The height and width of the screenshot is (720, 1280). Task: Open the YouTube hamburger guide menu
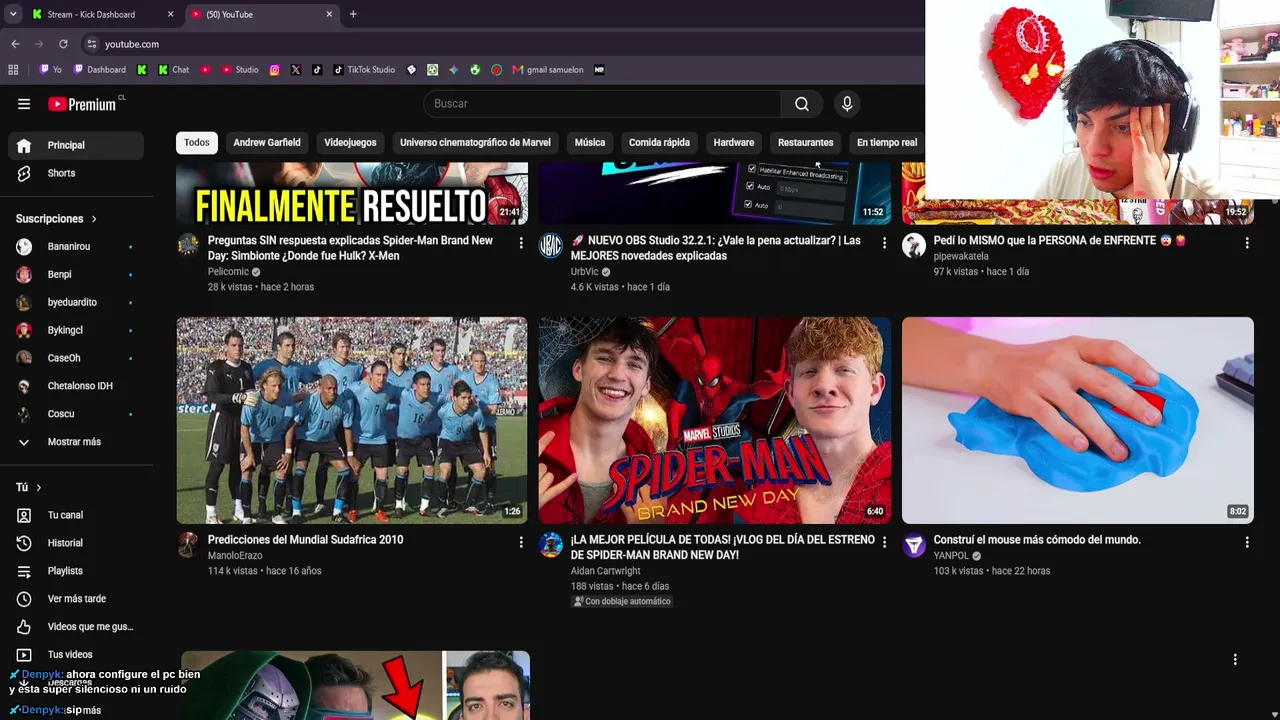(x=24, y=104)
